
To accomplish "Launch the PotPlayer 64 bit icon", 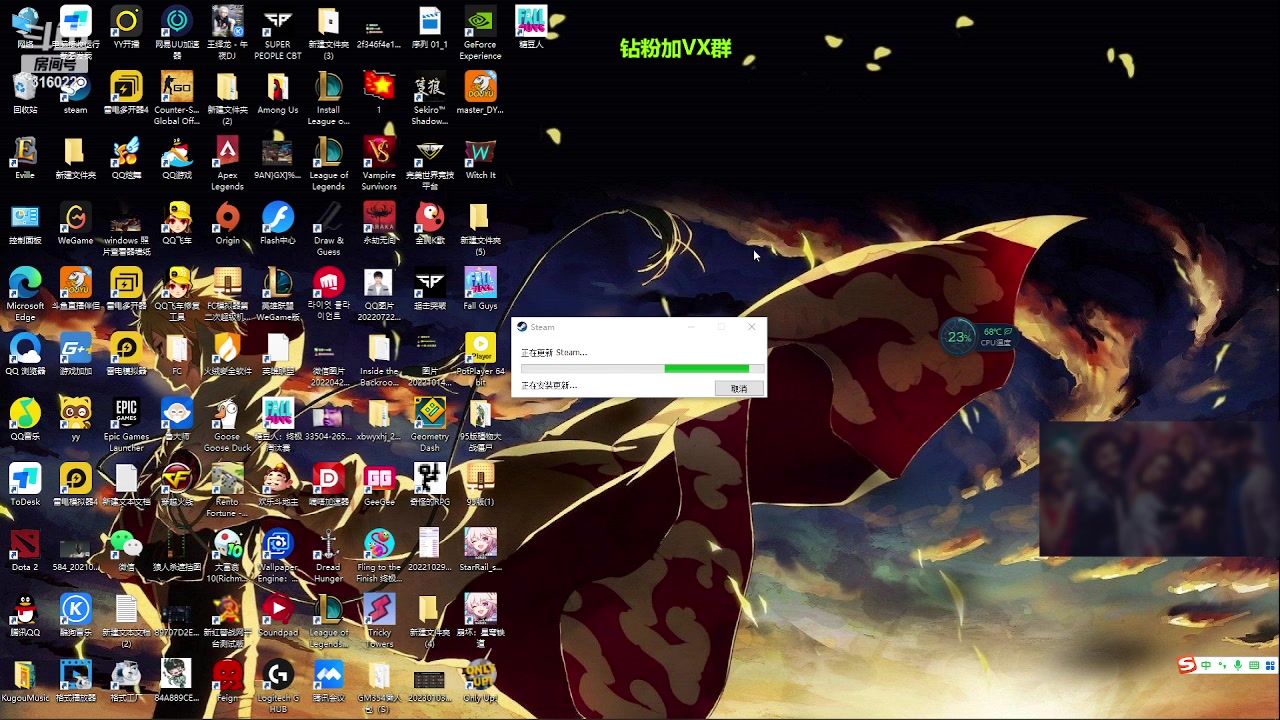I will point(480,359).
